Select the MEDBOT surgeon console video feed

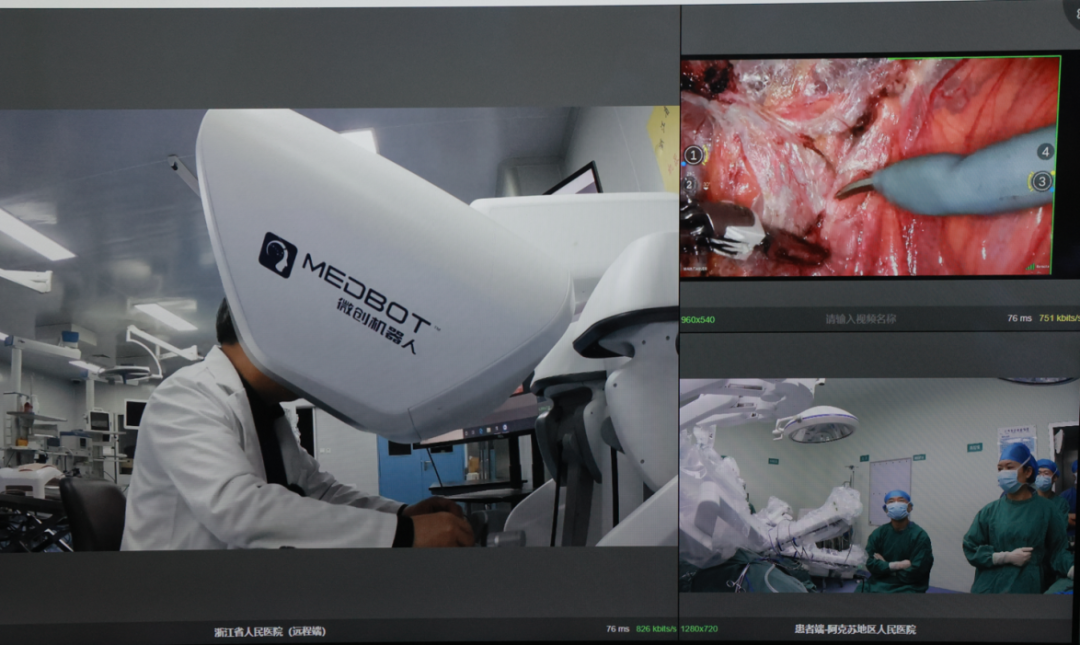tap(339, 328)
